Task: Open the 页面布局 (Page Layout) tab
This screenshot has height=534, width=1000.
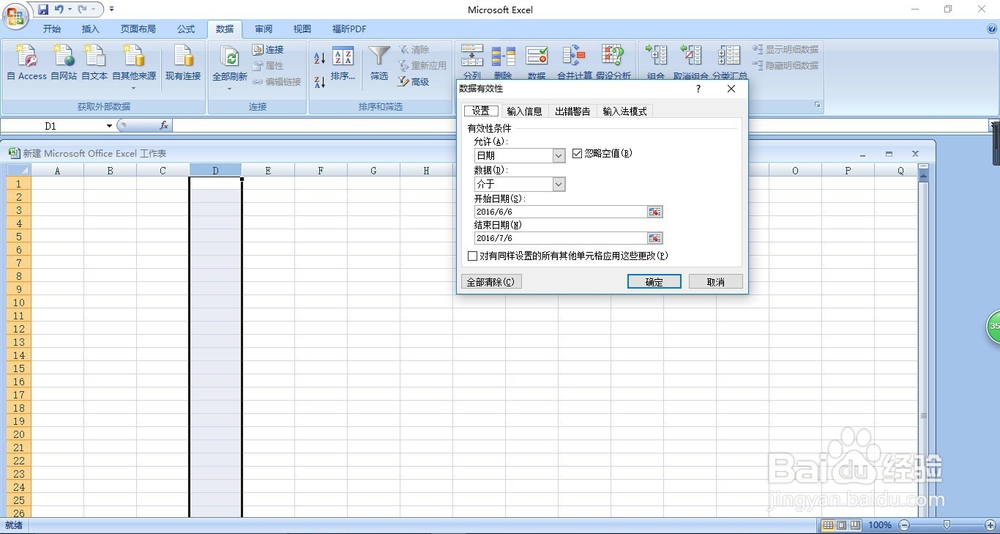Action: click(x=138, y=29)
